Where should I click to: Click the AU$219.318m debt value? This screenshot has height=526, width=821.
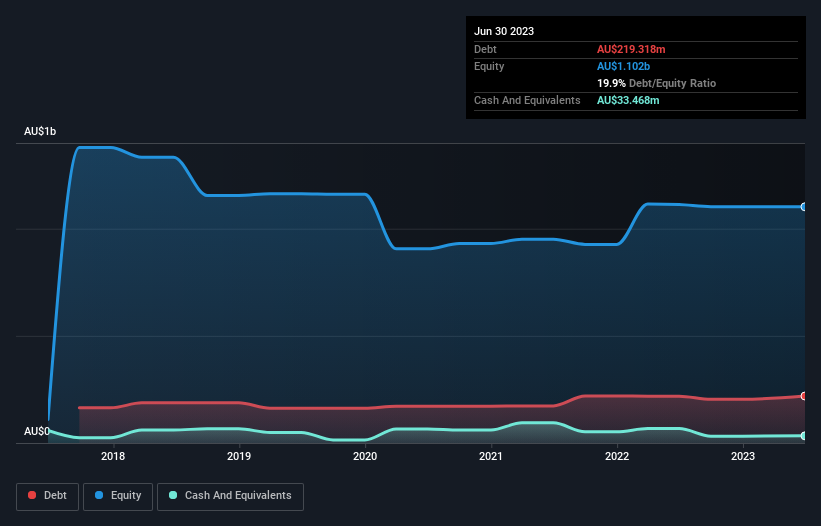point(631,49)
